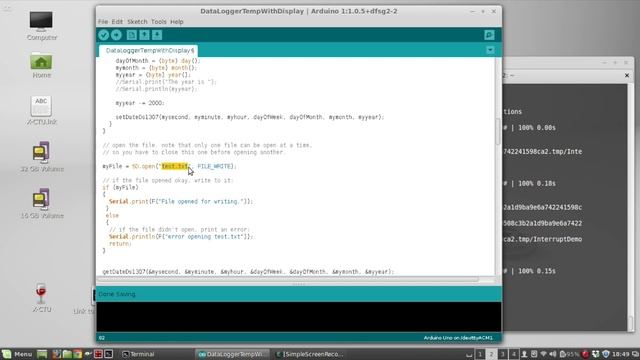Click the 'ca2.tmp/InterruptDemo' terminal output line
The image size is (640, 360).
click(542, 239)
